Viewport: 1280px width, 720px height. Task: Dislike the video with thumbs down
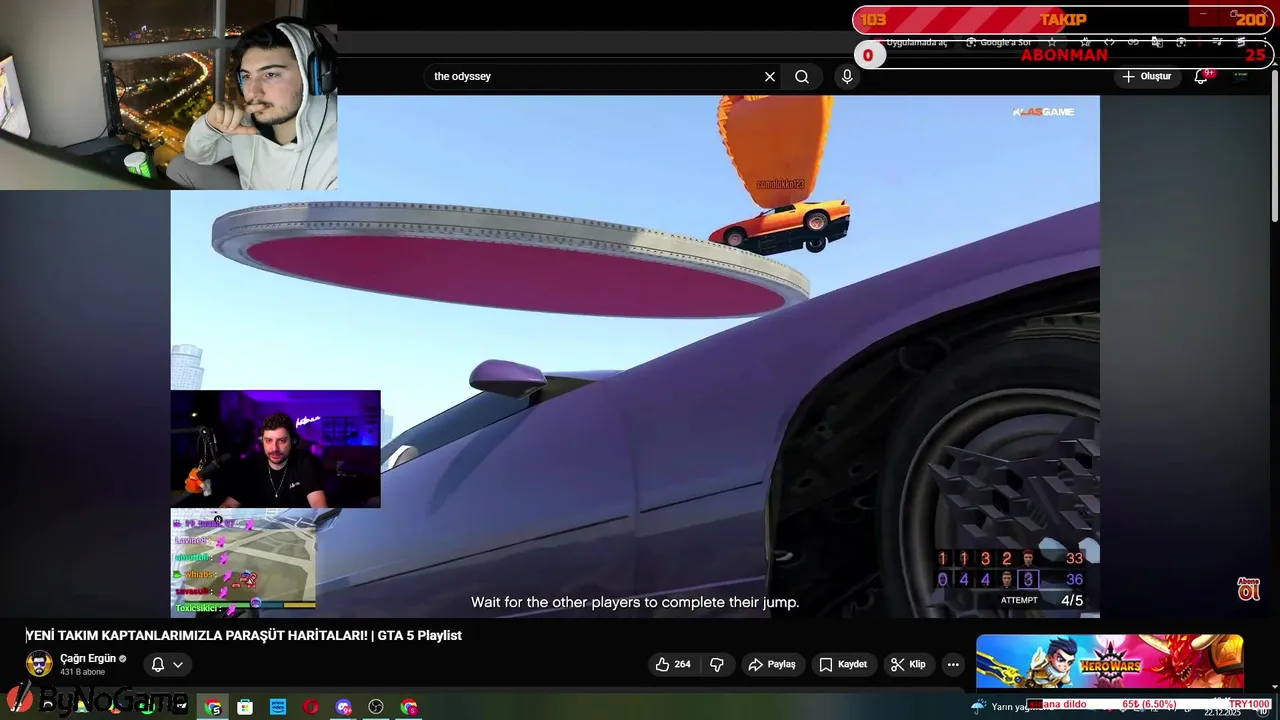[x=717, y=664]
